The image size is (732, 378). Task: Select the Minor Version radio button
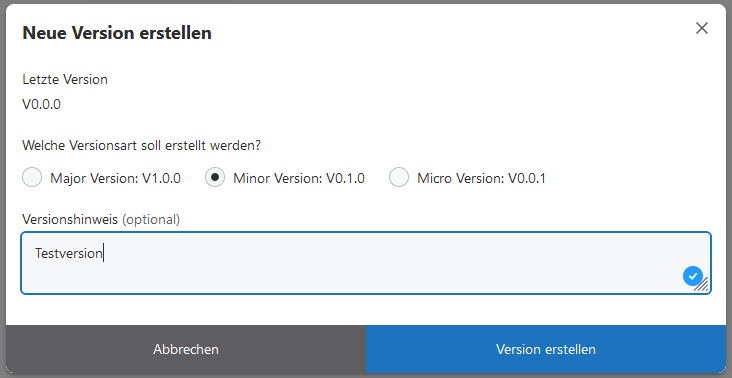click(215, 177)
